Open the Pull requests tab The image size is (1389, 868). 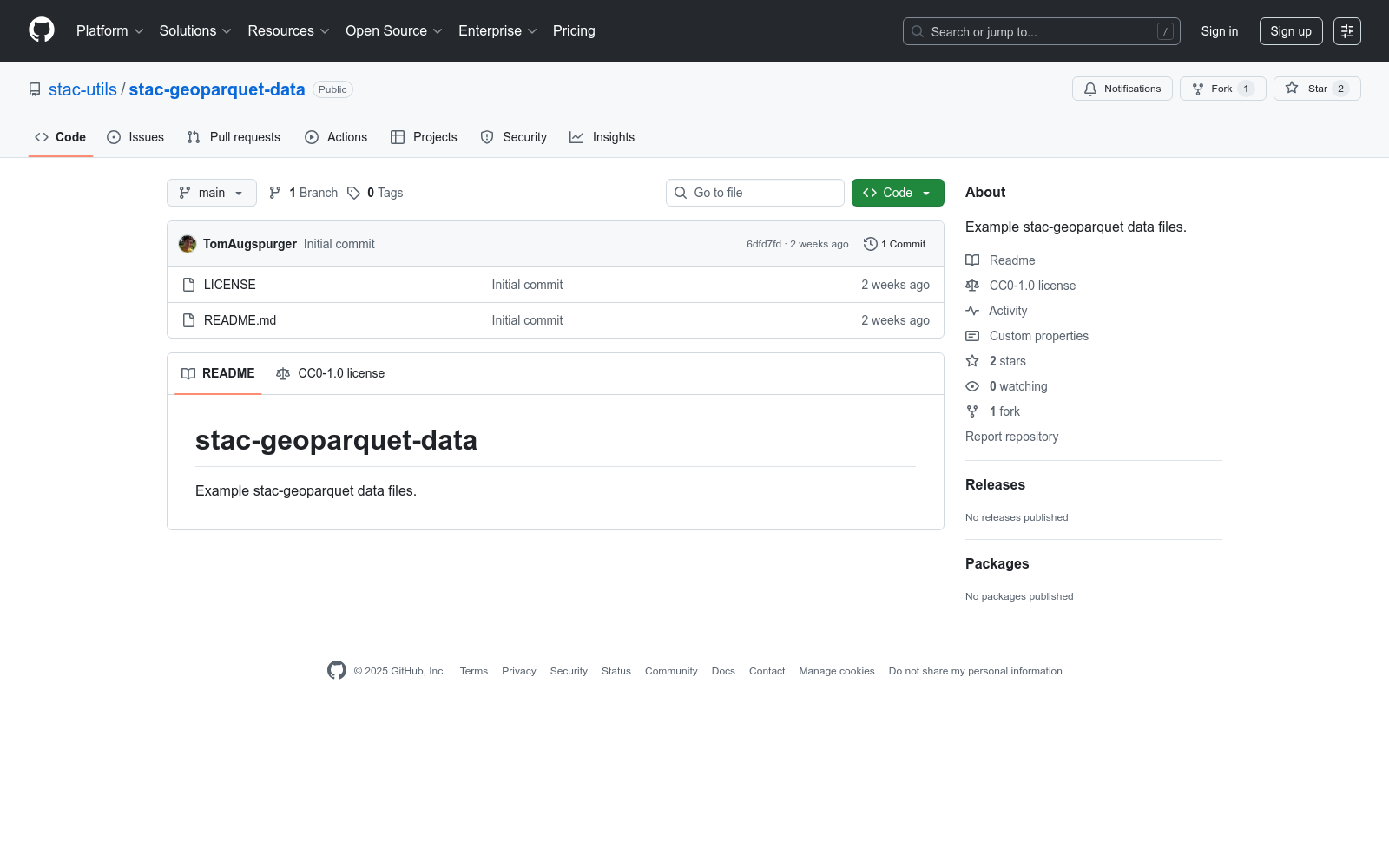coord(234,137)
